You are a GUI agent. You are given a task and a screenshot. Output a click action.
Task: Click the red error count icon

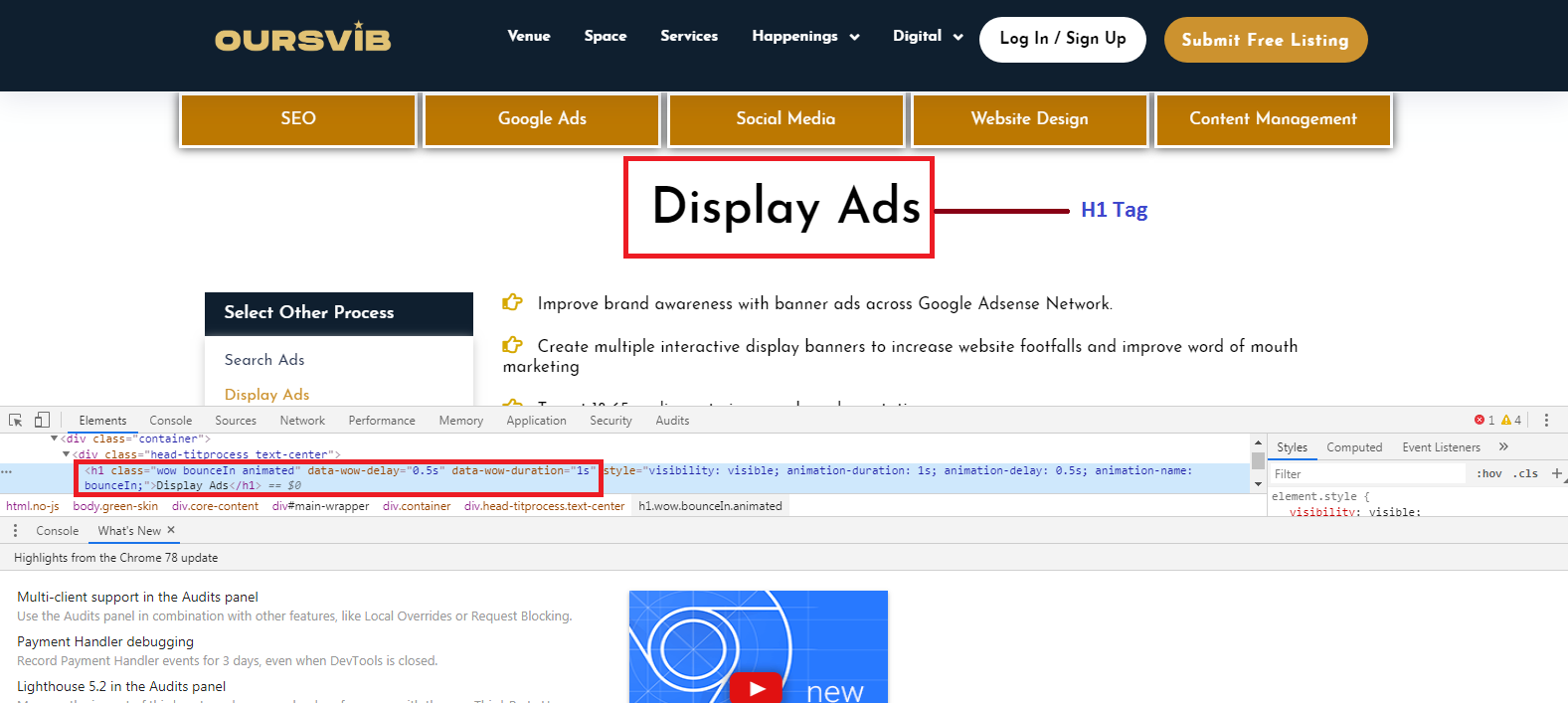(1480, 421)
